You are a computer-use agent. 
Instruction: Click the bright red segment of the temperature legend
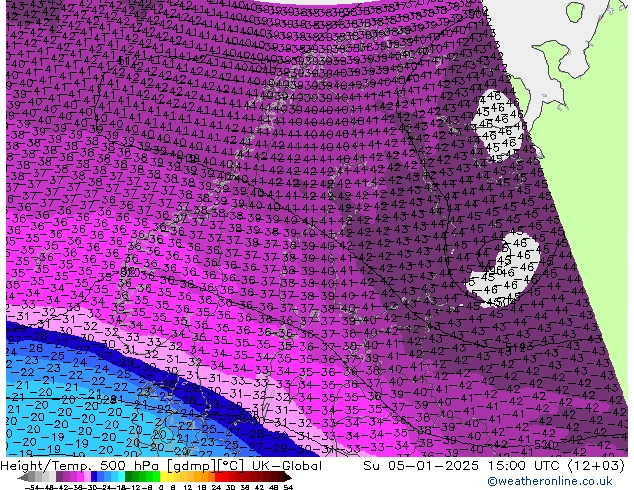[218, 478]
